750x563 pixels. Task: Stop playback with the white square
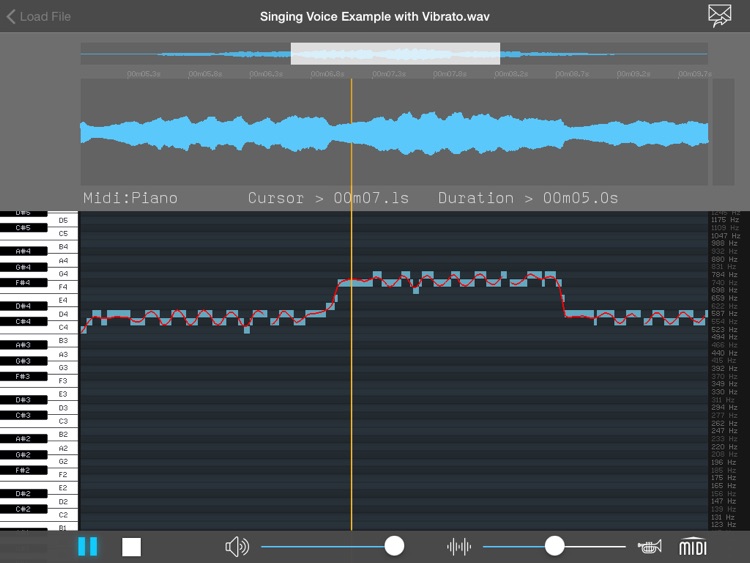131,547
